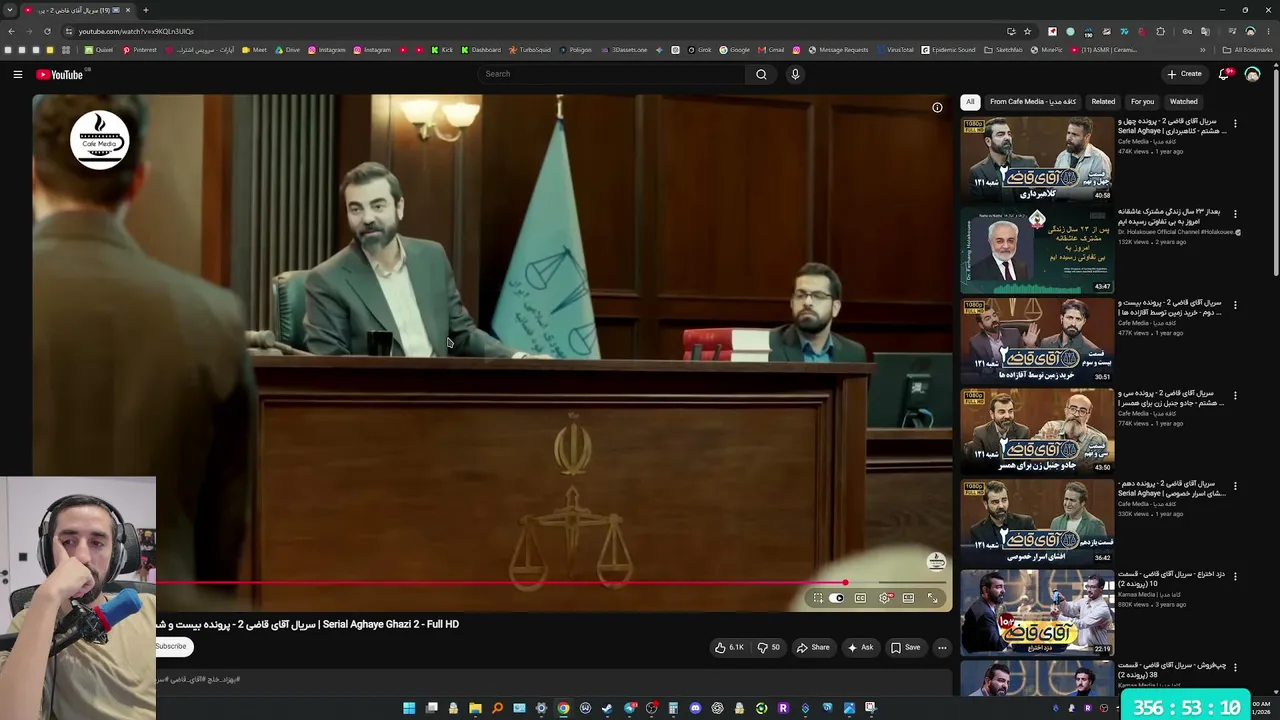Open the 22:19 Kamao Media video thumbnail

pyautogui.click(x=1037, y=612)
